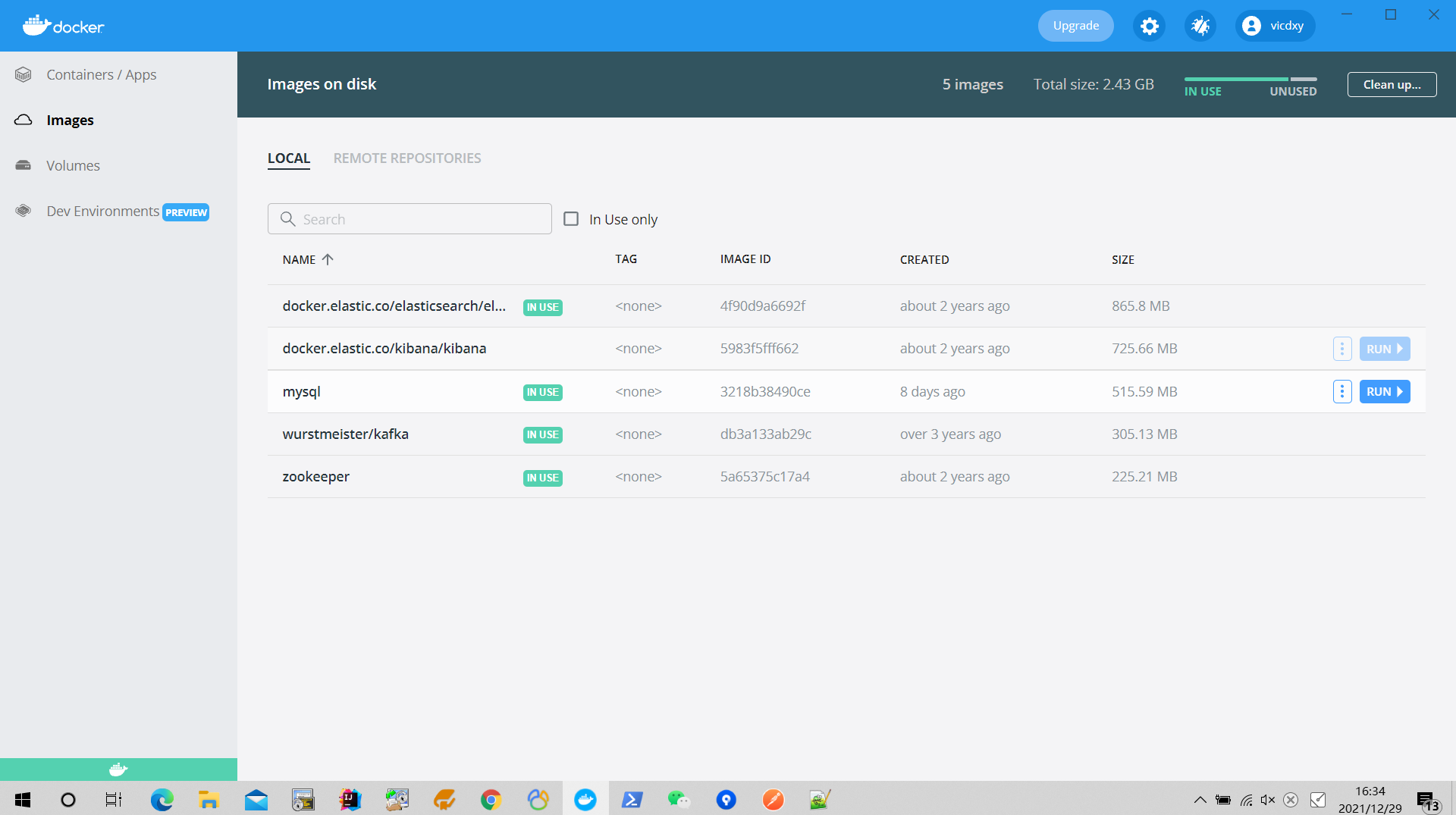Open more options for kibana image
The width and height of the screenshot is (1456, 815).
tap(1342, 349)
